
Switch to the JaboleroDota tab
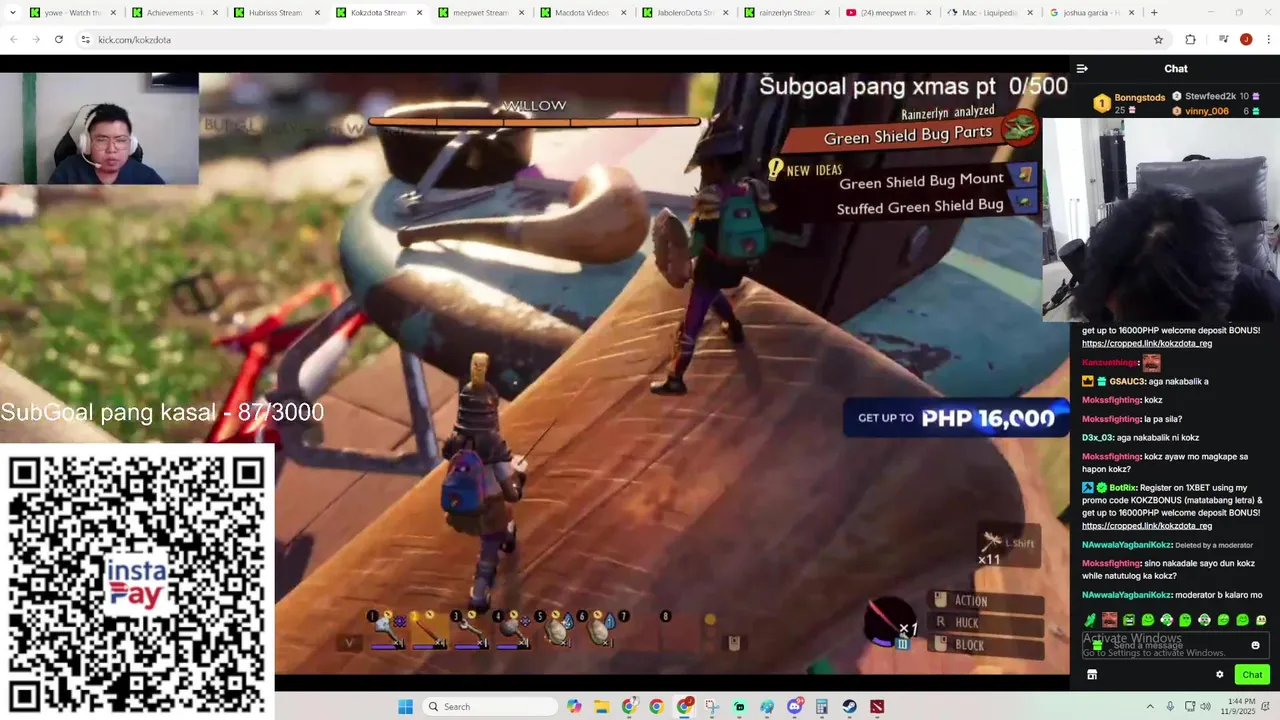coord(684,13)
